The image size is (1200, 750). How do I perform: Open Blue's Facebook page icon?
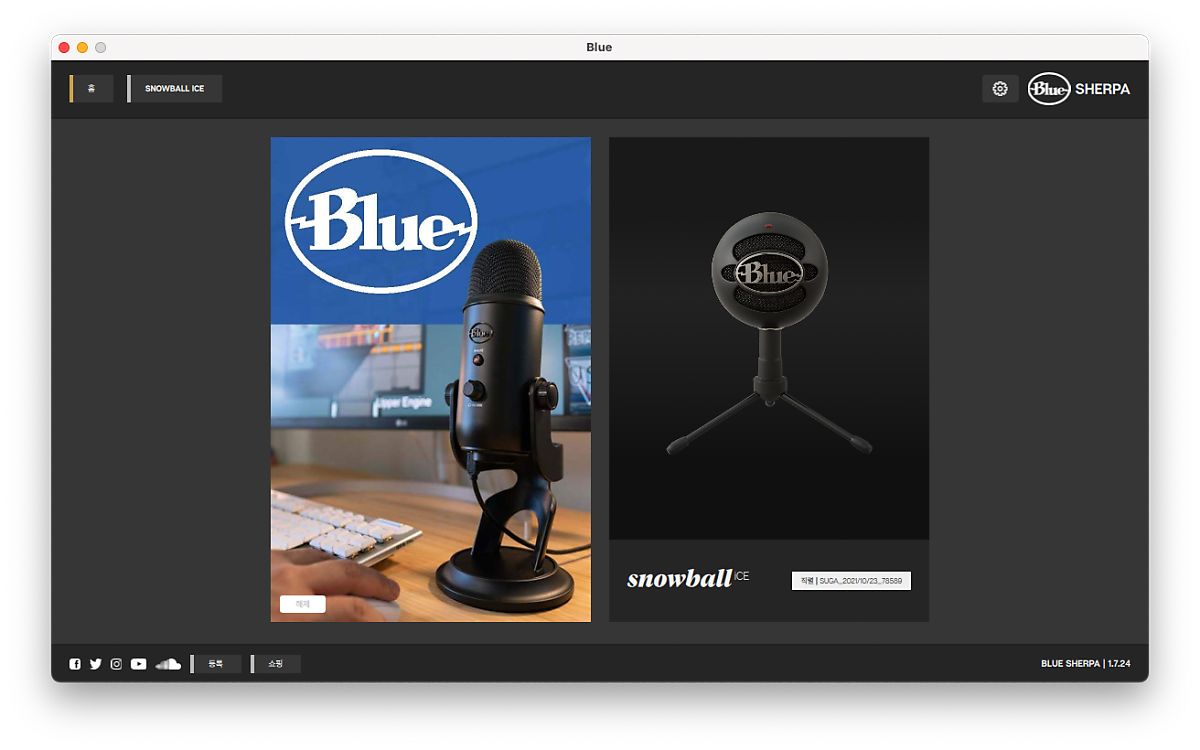[75, 664]
